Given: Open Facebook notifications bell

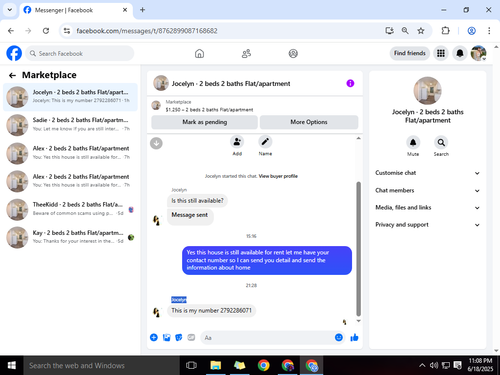Looking at the screenshot, I should coord(460,53).
